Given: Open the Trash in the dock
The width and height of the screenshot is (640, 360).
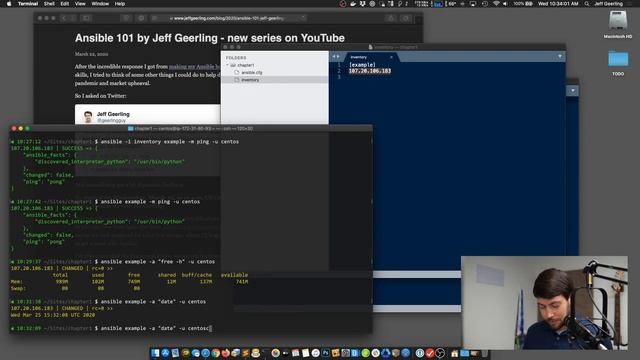Looking at the screenshot, I should click(x=484, y=353).
